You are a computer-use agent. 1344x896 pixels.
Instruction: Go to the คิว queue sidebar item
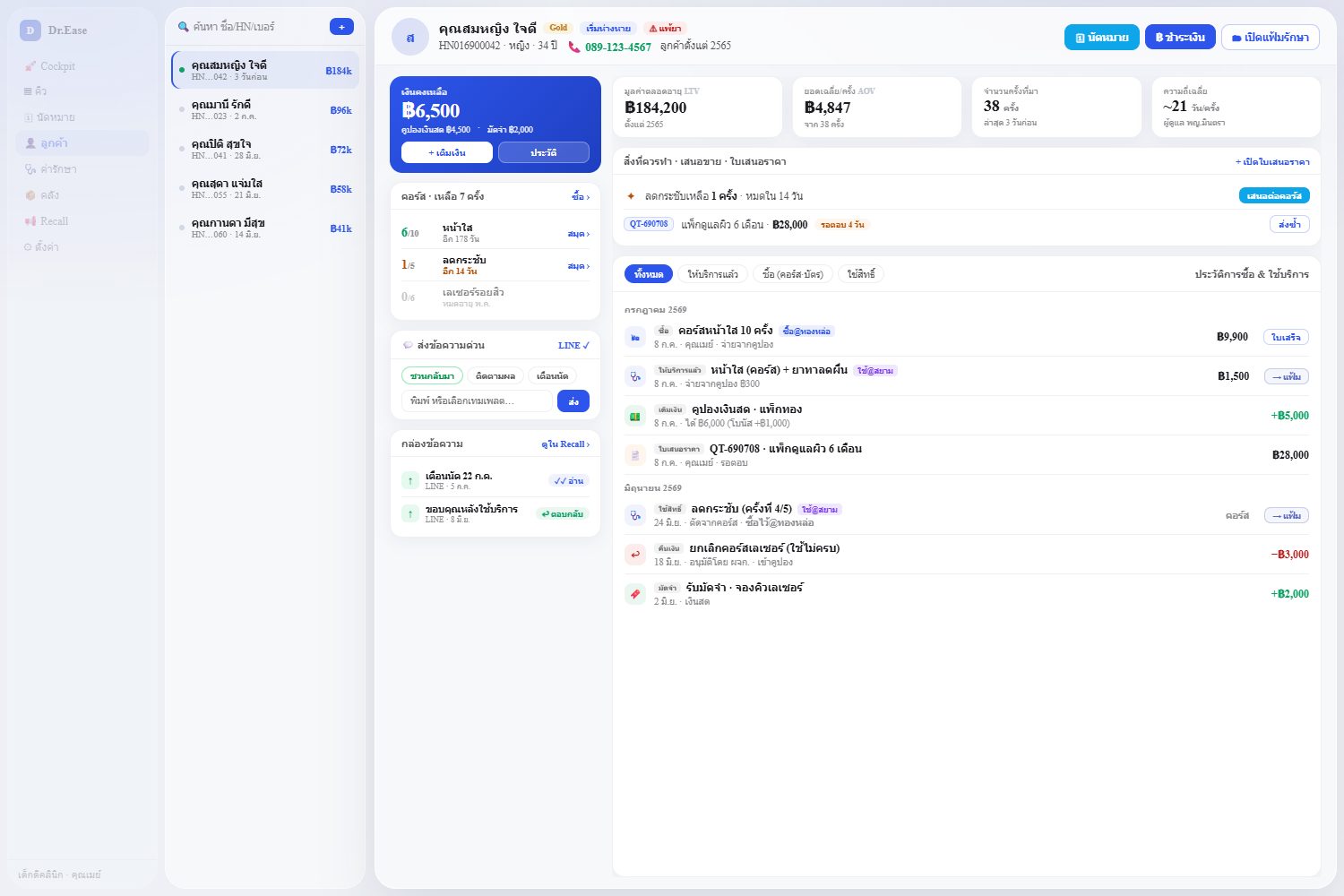click(82, 91)
